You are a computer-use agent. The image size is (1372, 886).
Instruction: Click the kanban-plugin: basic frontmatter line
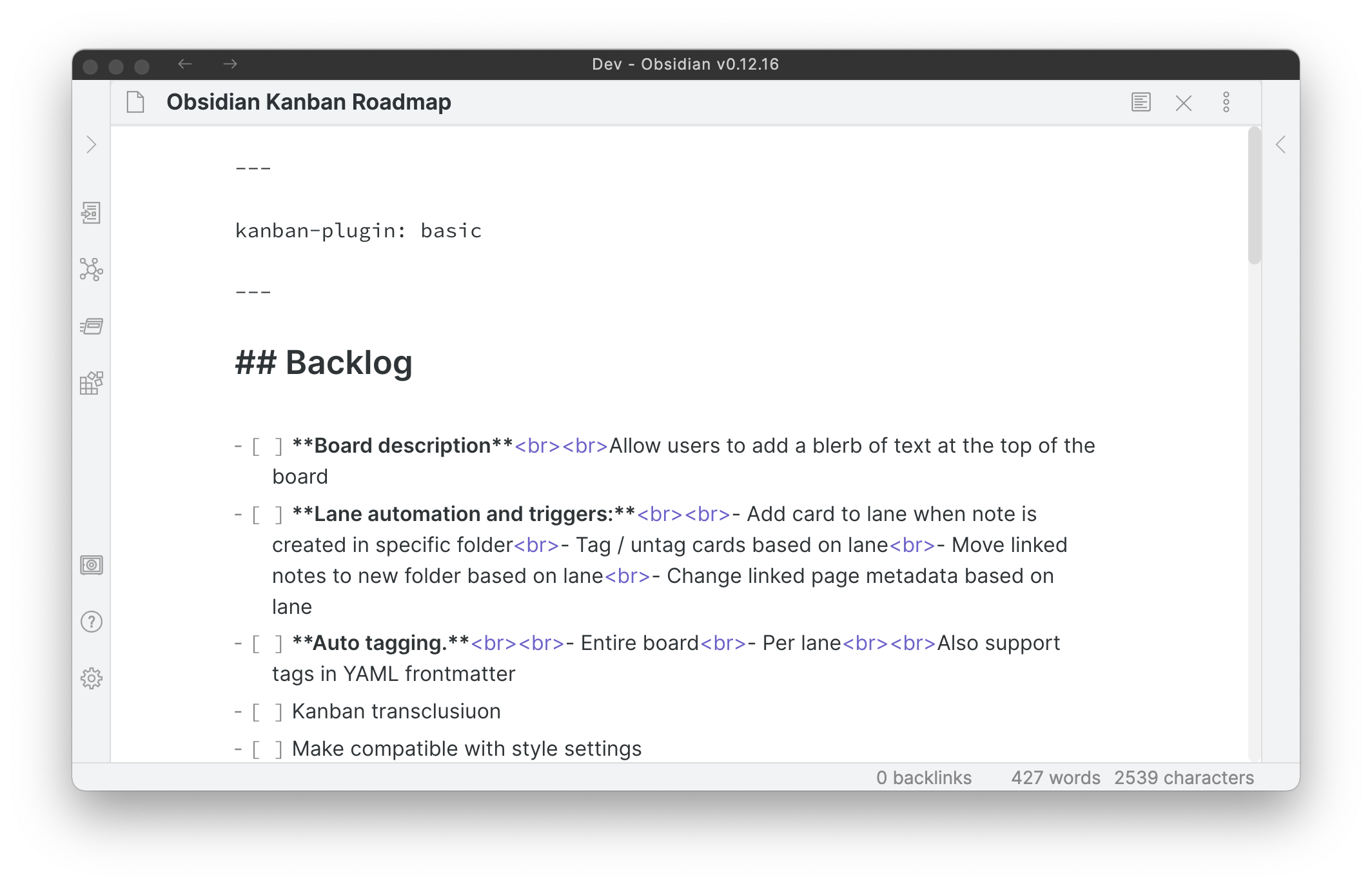click(358, 231)
